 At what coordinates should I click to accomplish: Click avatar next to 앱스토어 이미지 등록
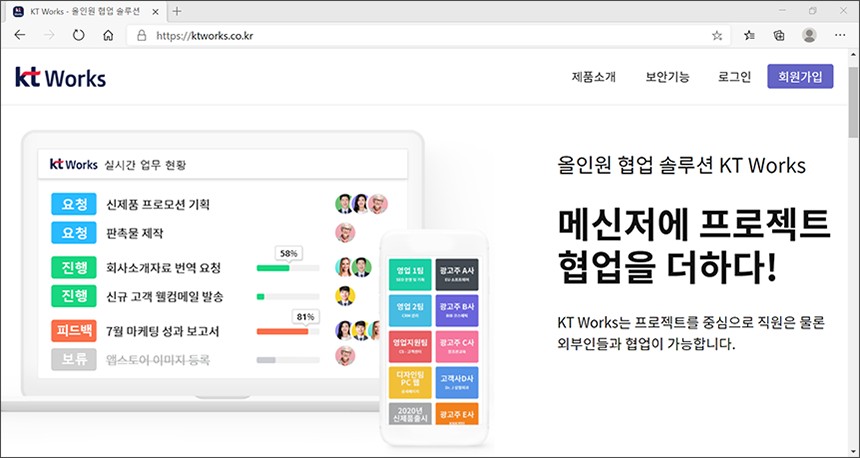pyautogui.click(x=345, y=356)
